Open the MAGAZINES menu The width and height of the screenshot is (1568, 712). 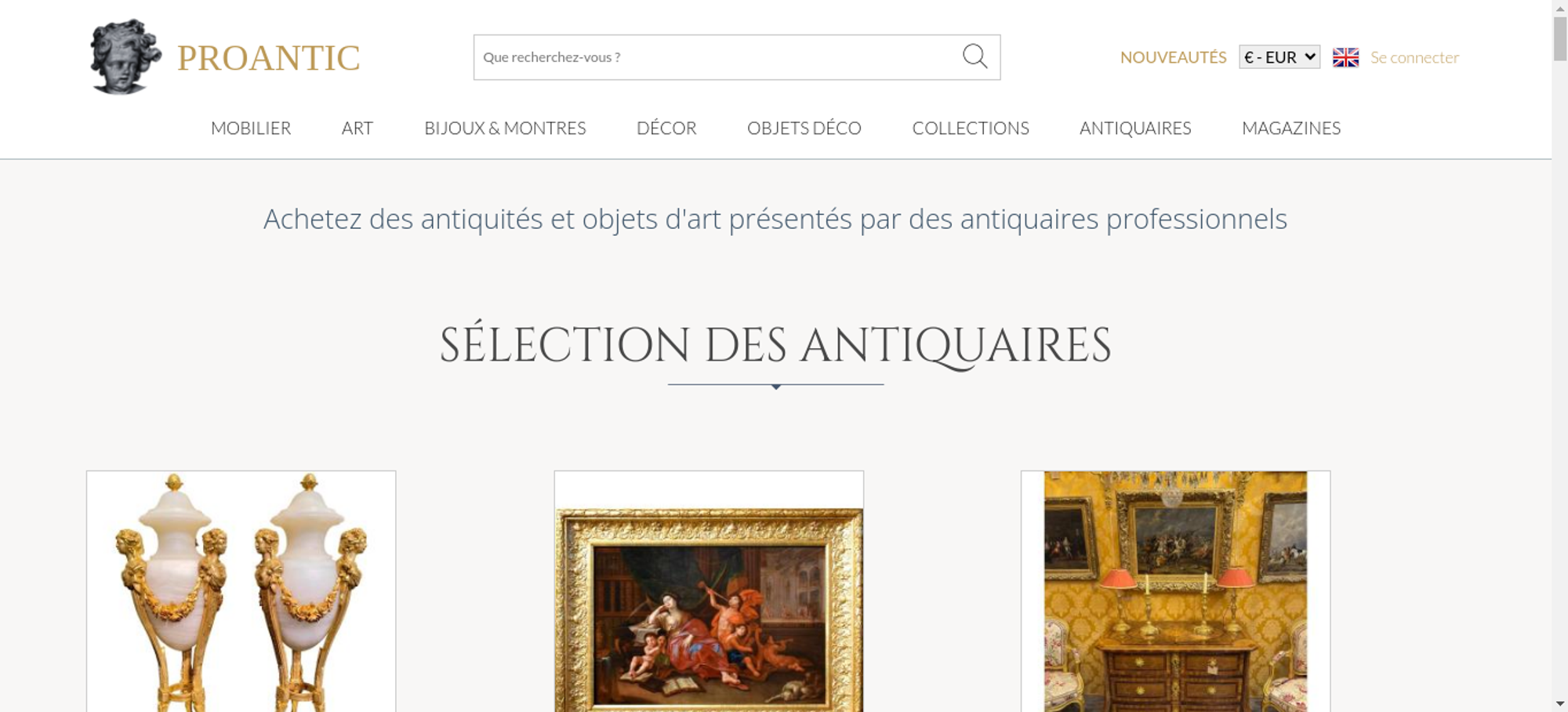(1291, 128)
